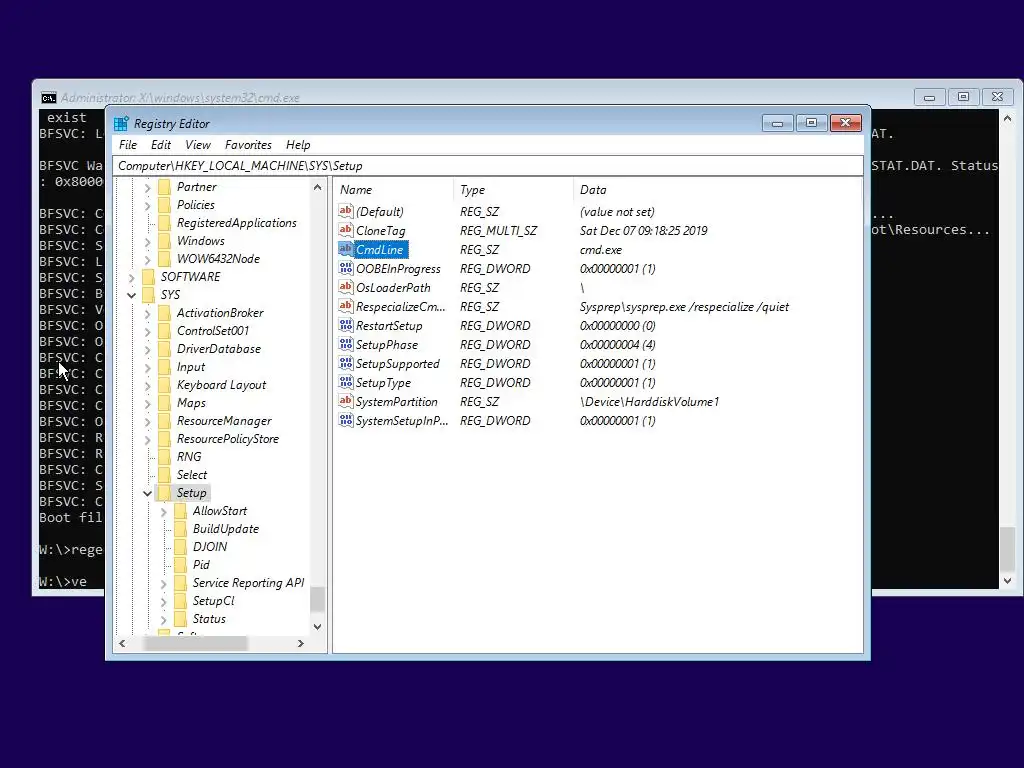Click the OsLoaderPath string icon

345,287
